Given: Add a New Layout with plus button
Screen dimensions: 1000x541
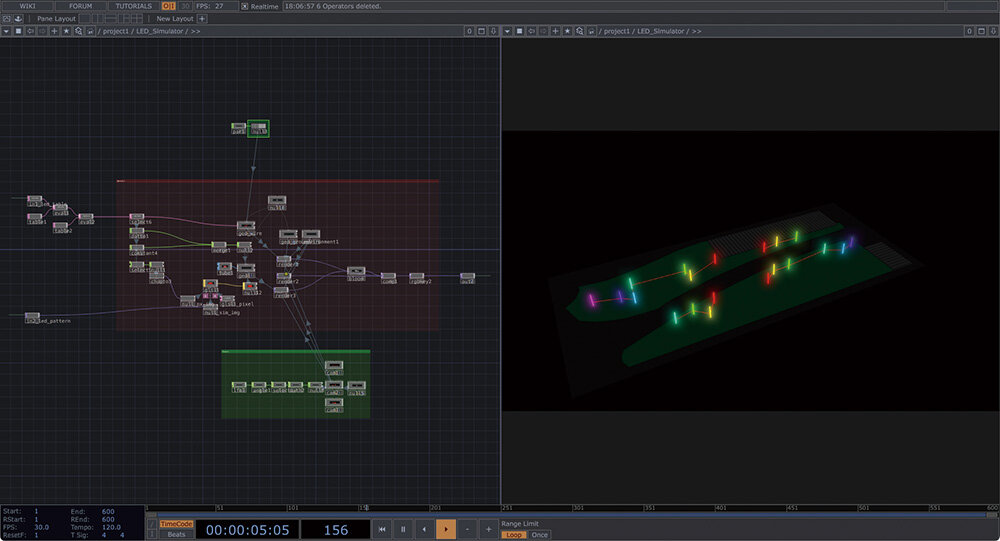Looking at the screenshot, I should click(202, 18).
